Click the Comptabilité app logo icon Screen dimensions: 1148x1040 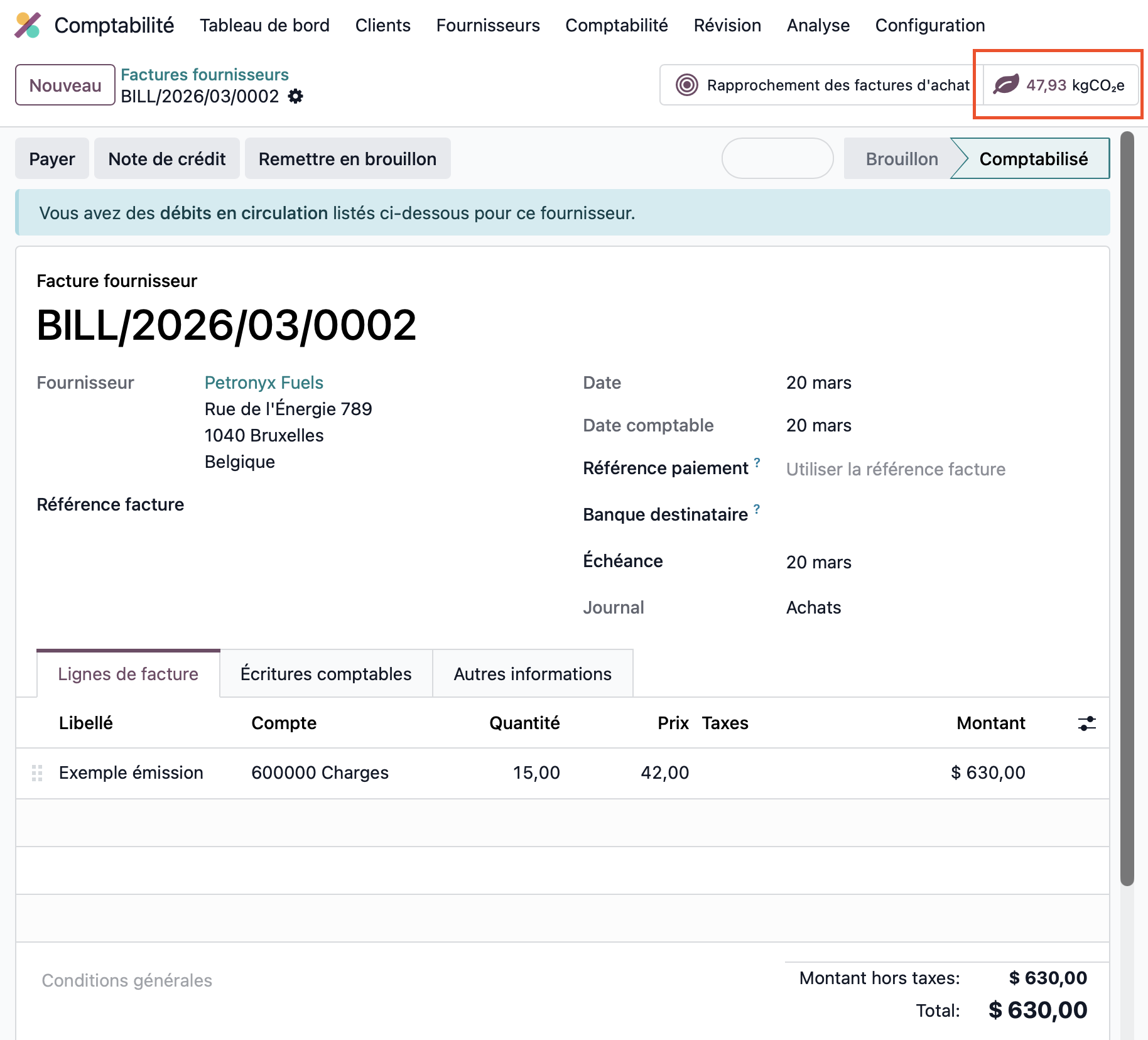coord(28,25)
